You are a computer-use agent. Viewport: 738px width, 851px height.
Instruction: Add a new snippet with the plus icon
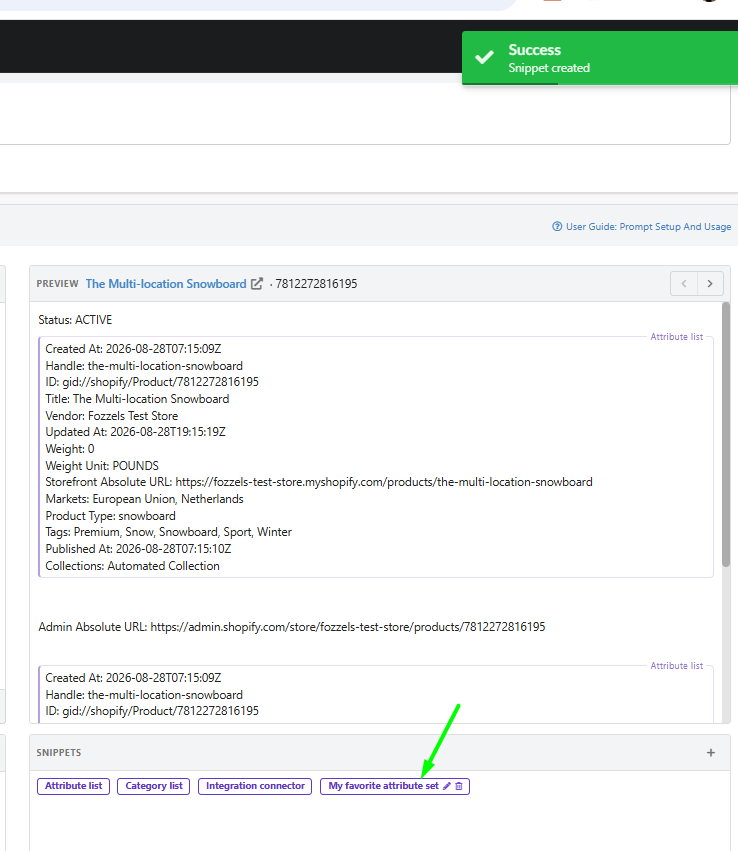(x=711, y=753)
